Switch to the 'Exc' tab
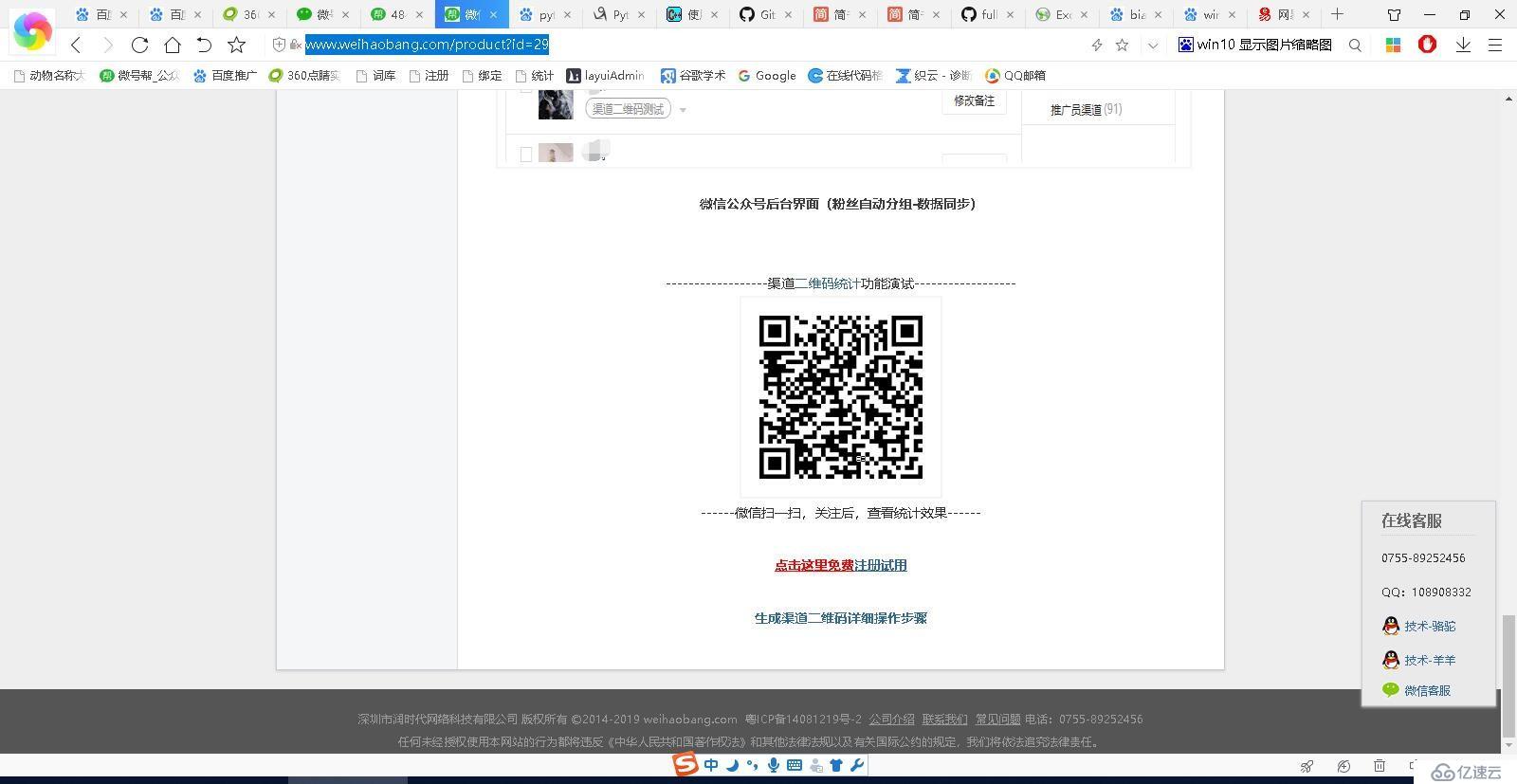The width and height of the screenshot is (1517, 784). coord(1062,14)
